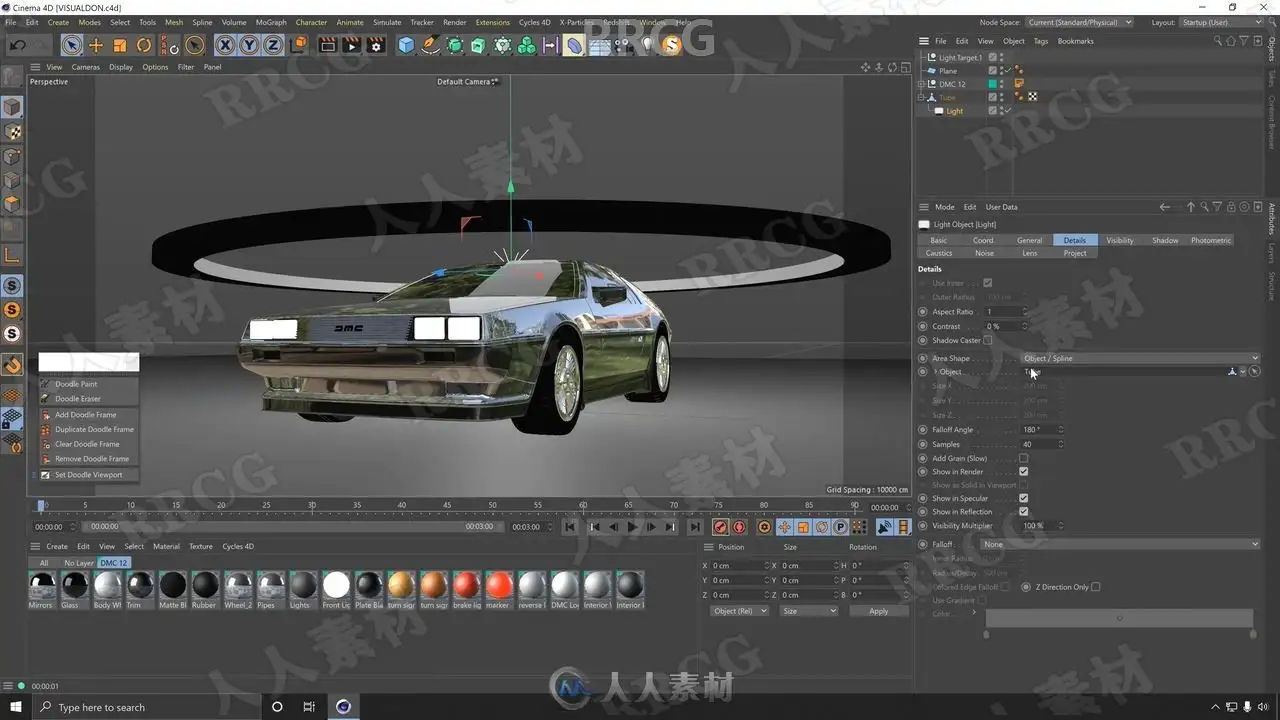Open the Falloff dropdown set to None
Screen dimensions: 1280x720
(x=1120, y=544)
